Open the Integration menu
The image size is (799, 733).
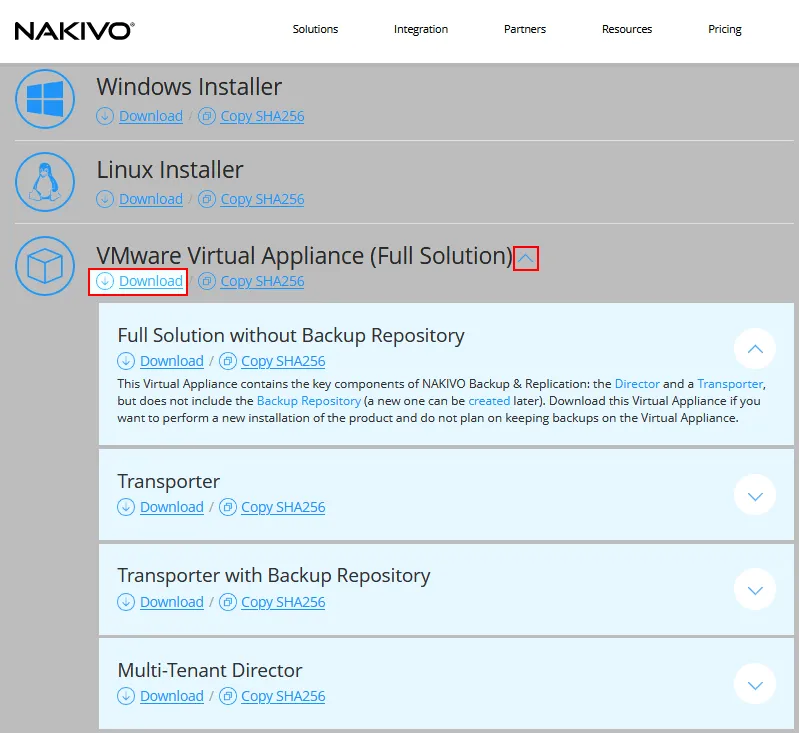[421, 29]
